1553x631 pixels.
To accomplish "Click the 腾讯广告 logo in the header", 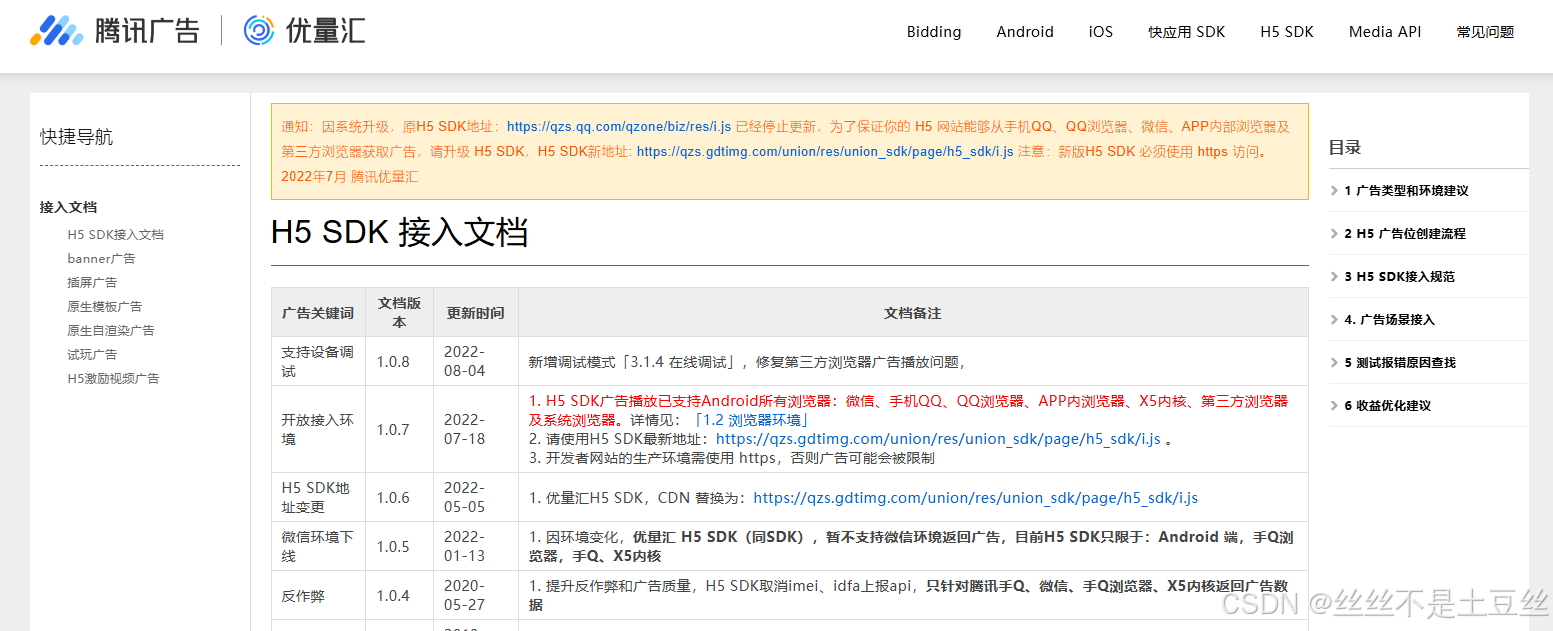I will coord(115,31).
